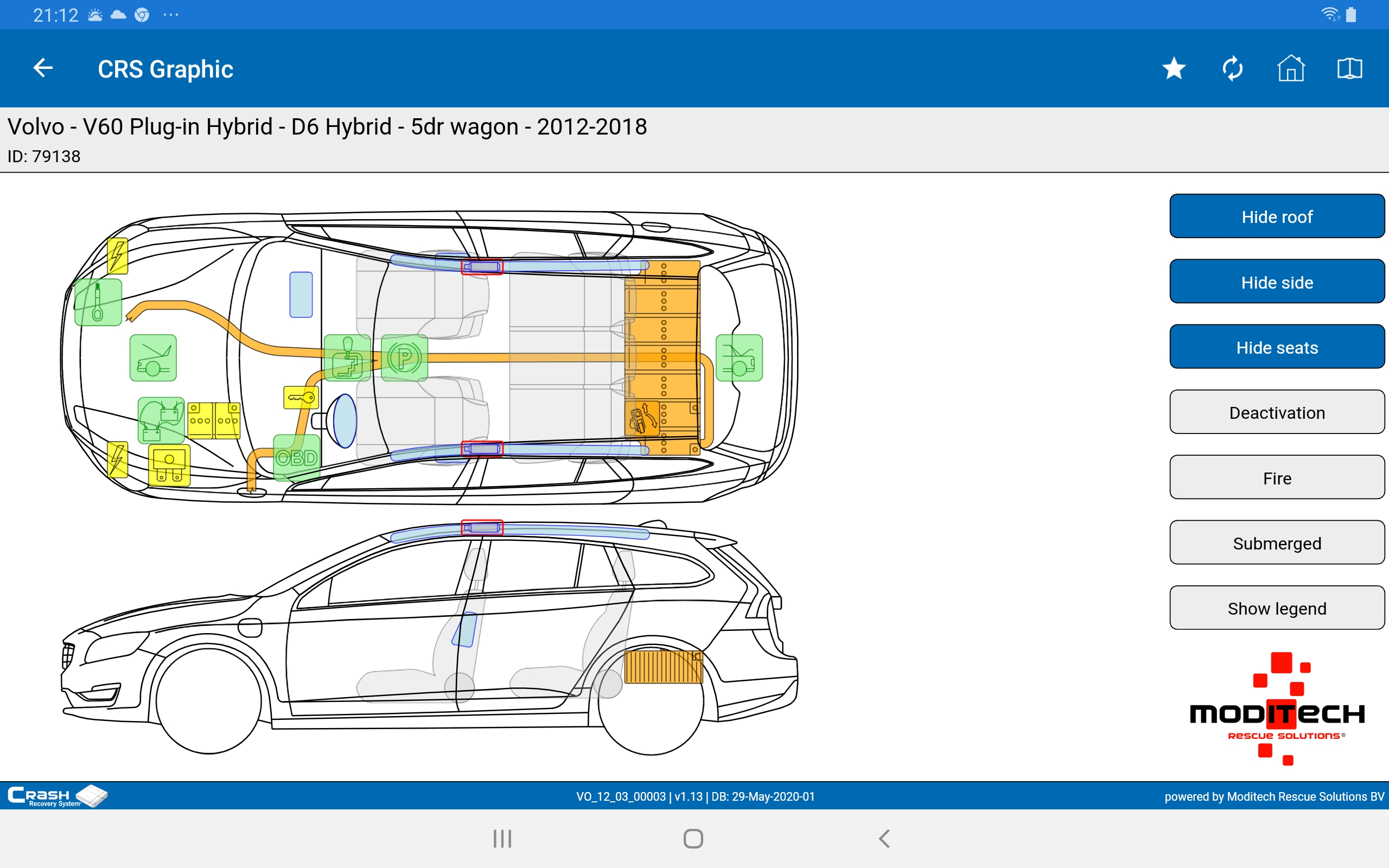Go to home via house icon
The width and height of the screenshot is (1389, 868).
coord(1290,69)
